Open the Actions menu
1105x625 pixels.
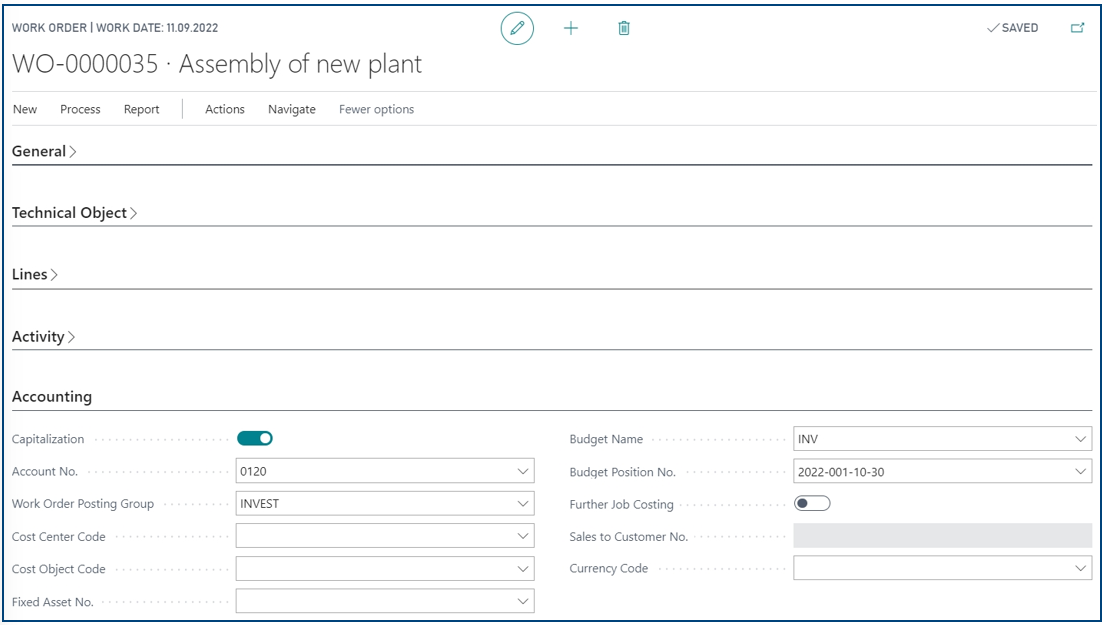[225, 109]
